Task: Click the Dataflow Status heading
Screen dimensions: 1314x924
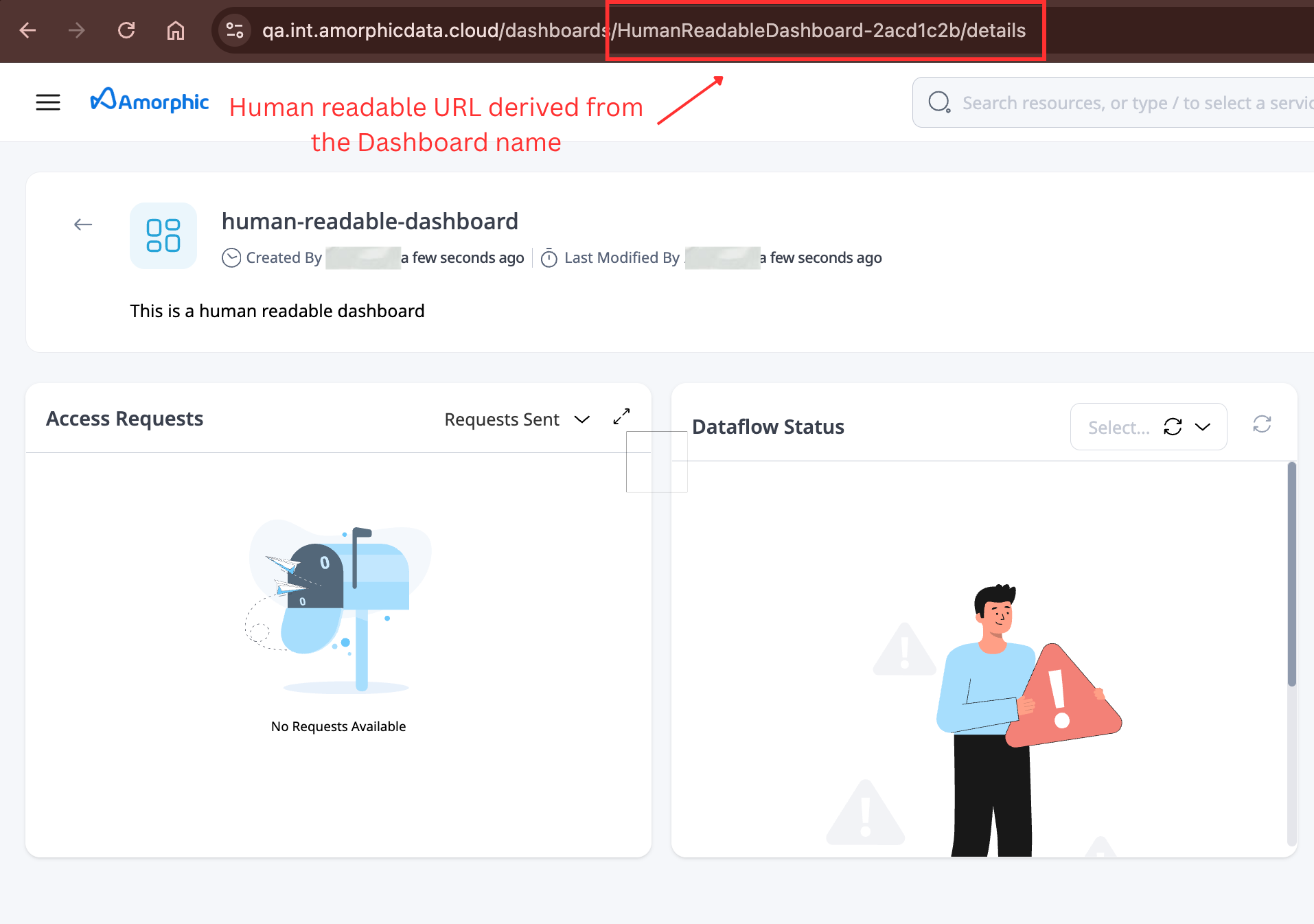Action: pyautogui.click(x=768, y=427)
